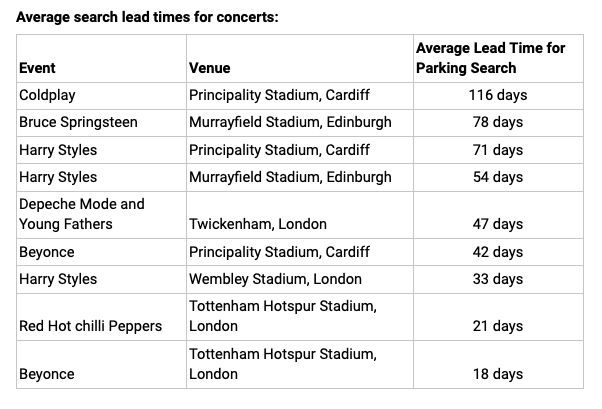Select the 42 days cell

[x=497, y=252]
